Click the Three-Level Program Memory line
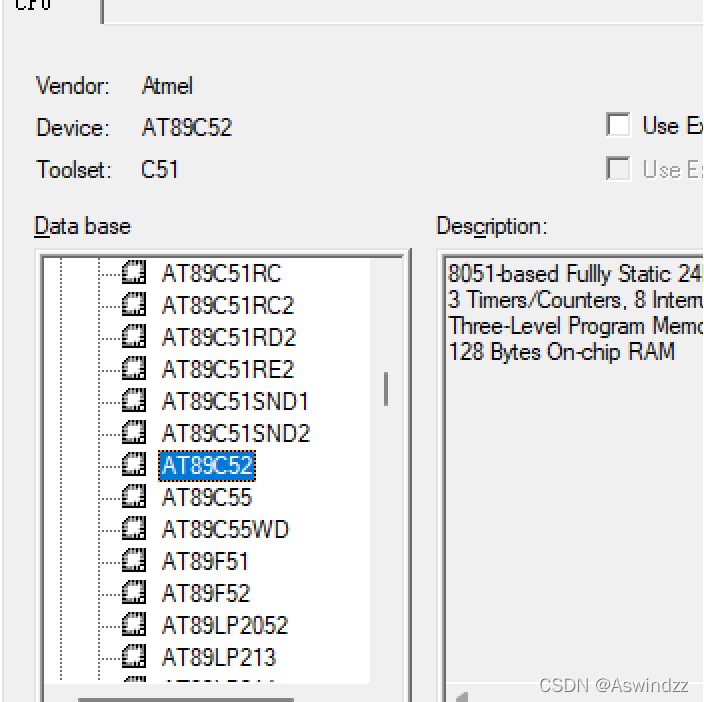The height and width of the screenshot is (702, 704). [x=575, y=325]
